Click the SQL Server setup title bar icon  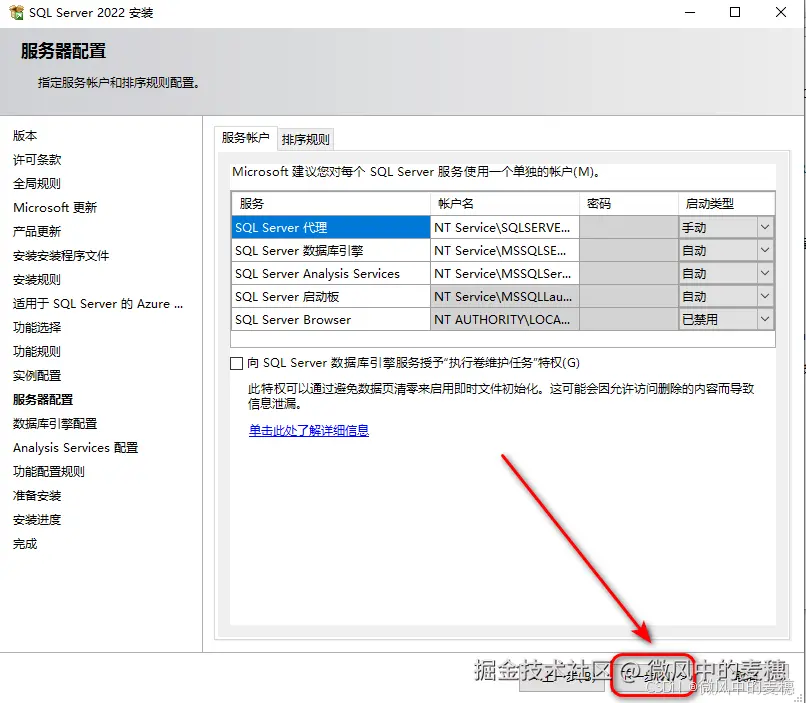[x=16, y=12]
